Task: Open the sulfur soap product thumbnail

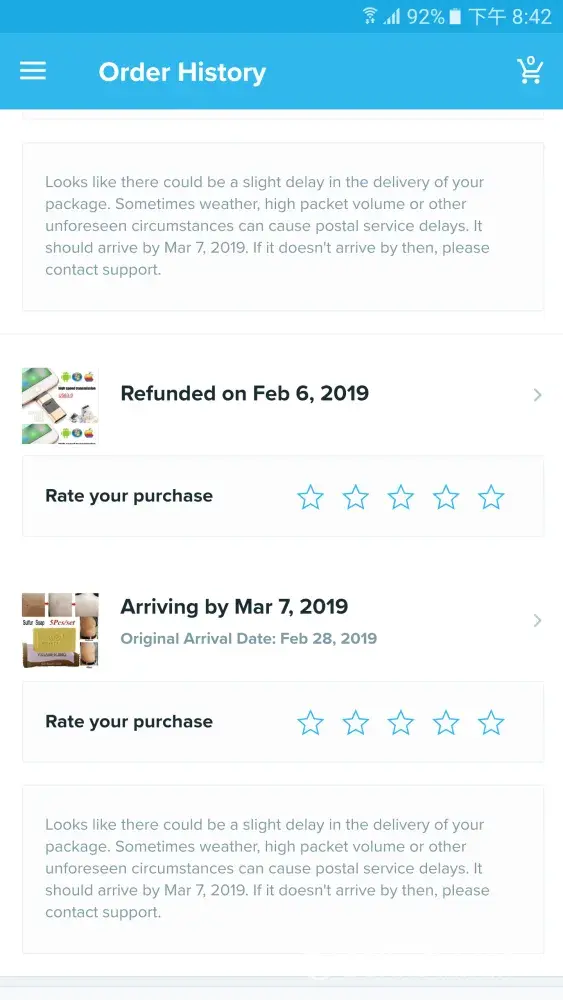Action: 60,631
